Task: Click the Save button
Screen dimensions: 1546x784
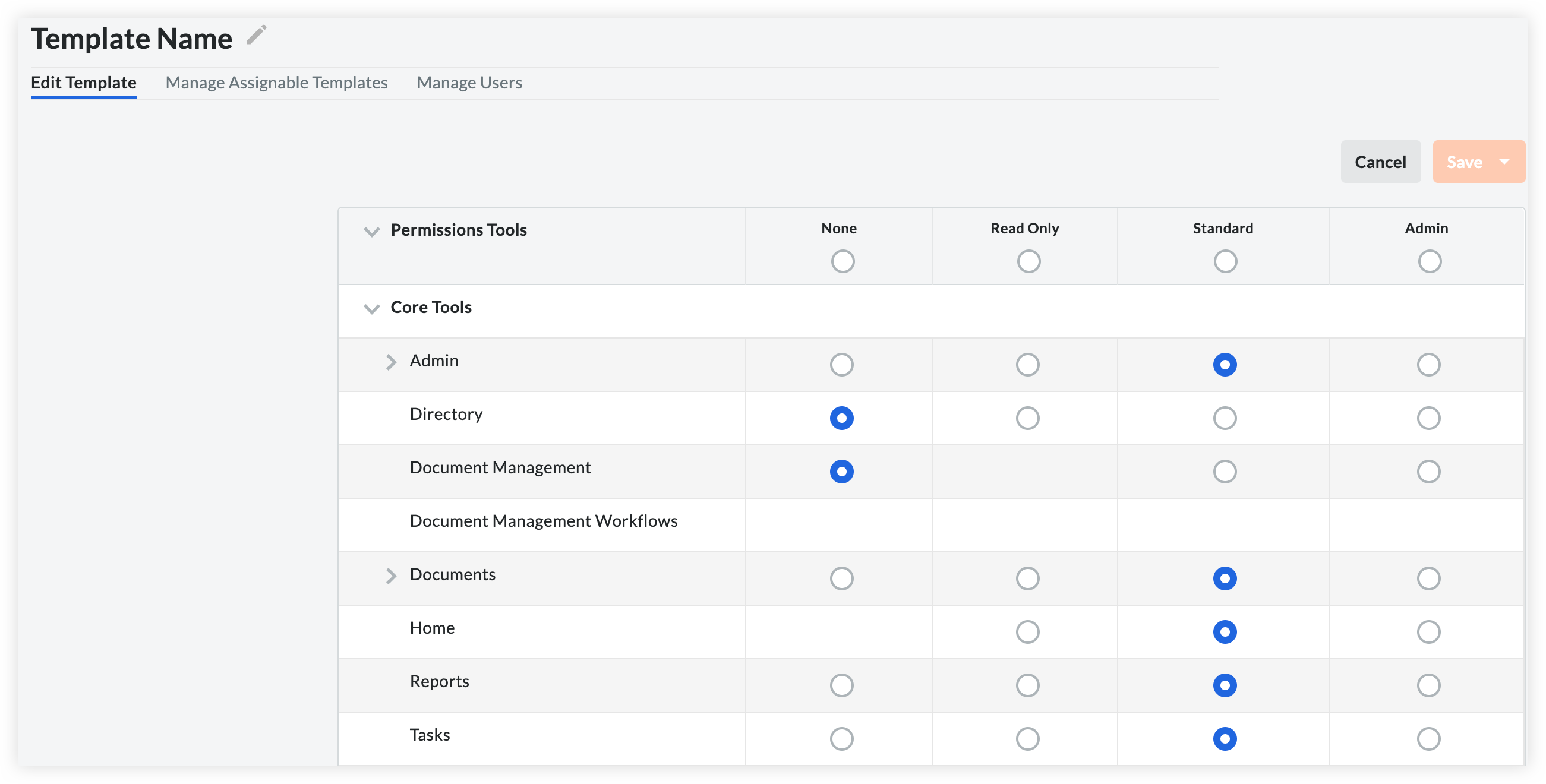Action: [x=1464, y=162]
